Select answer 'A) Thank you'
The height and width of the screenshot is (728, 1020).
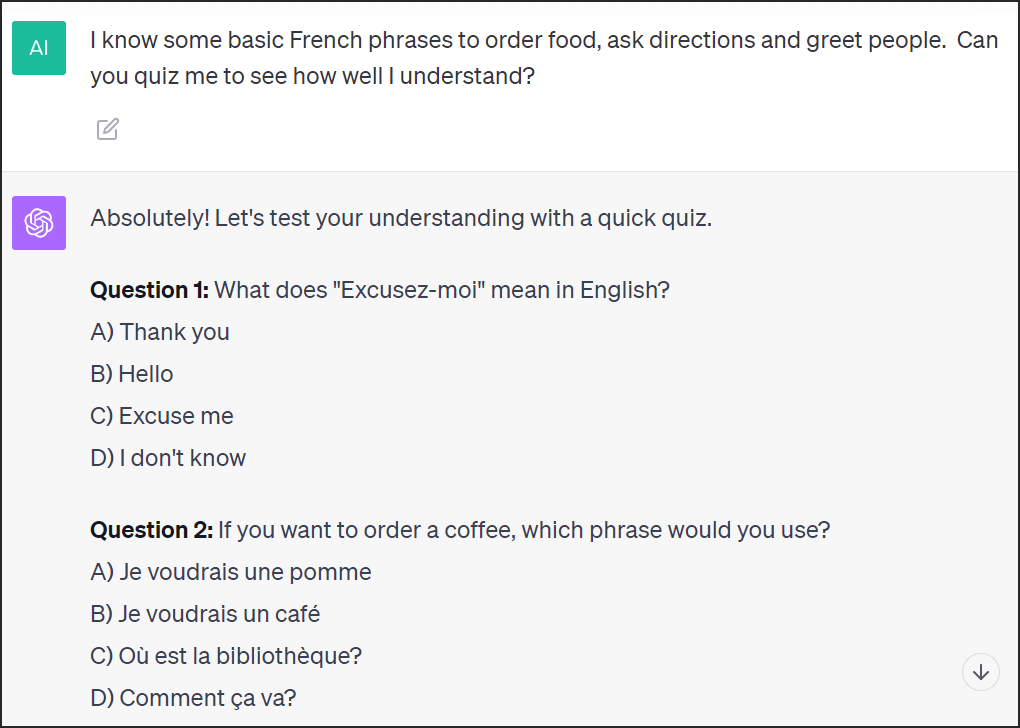point(160,332)
